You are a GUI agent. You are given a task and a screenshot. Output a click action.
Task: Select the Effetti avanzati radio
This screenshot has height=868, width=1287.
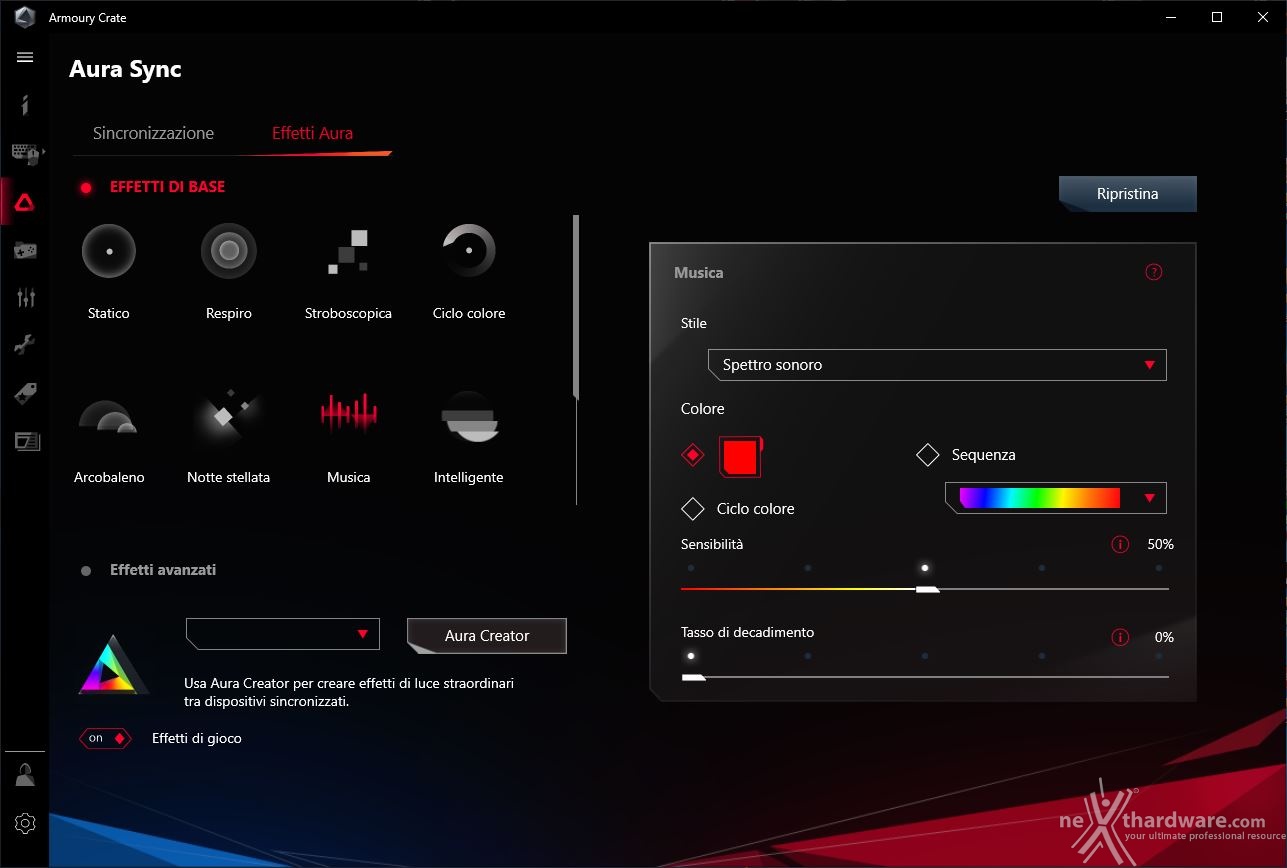86,571
